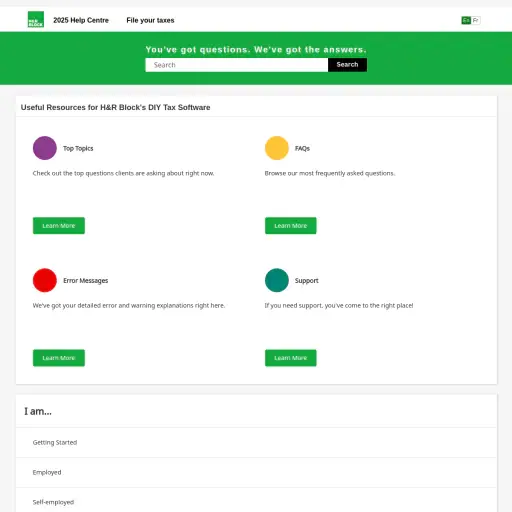The height and width of the screenshot is (512, 512).
Task: Click the yellow FAQs circle icon
Action: tap(277, 148)
